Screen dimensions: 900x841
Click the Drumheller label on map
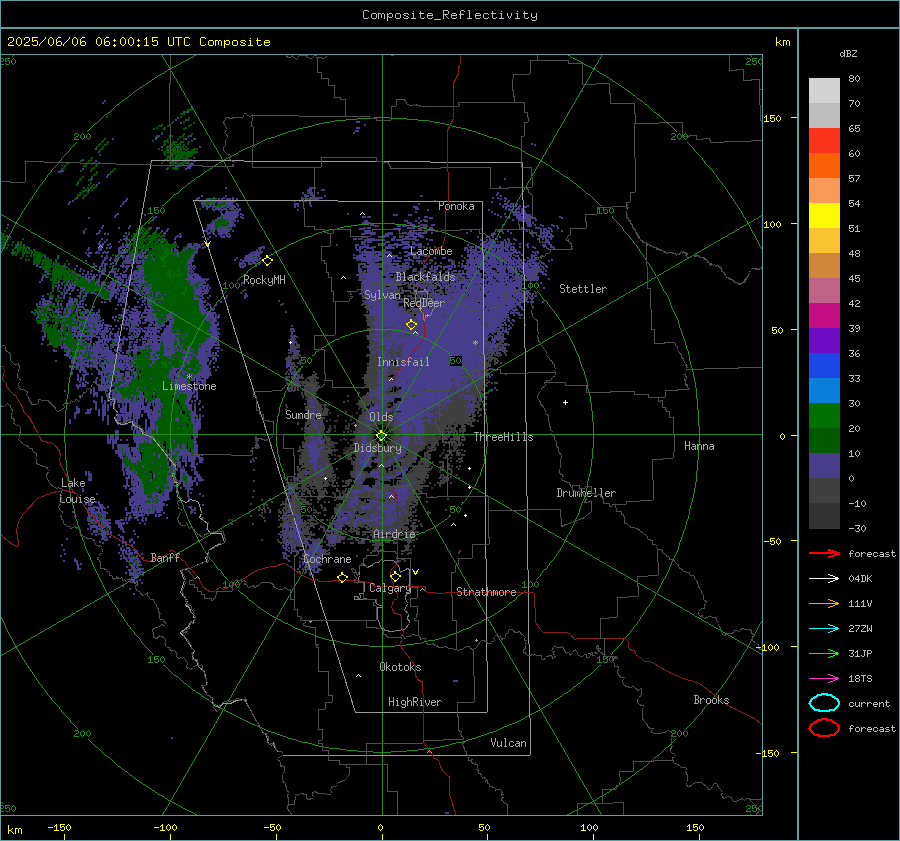(586, 493)
